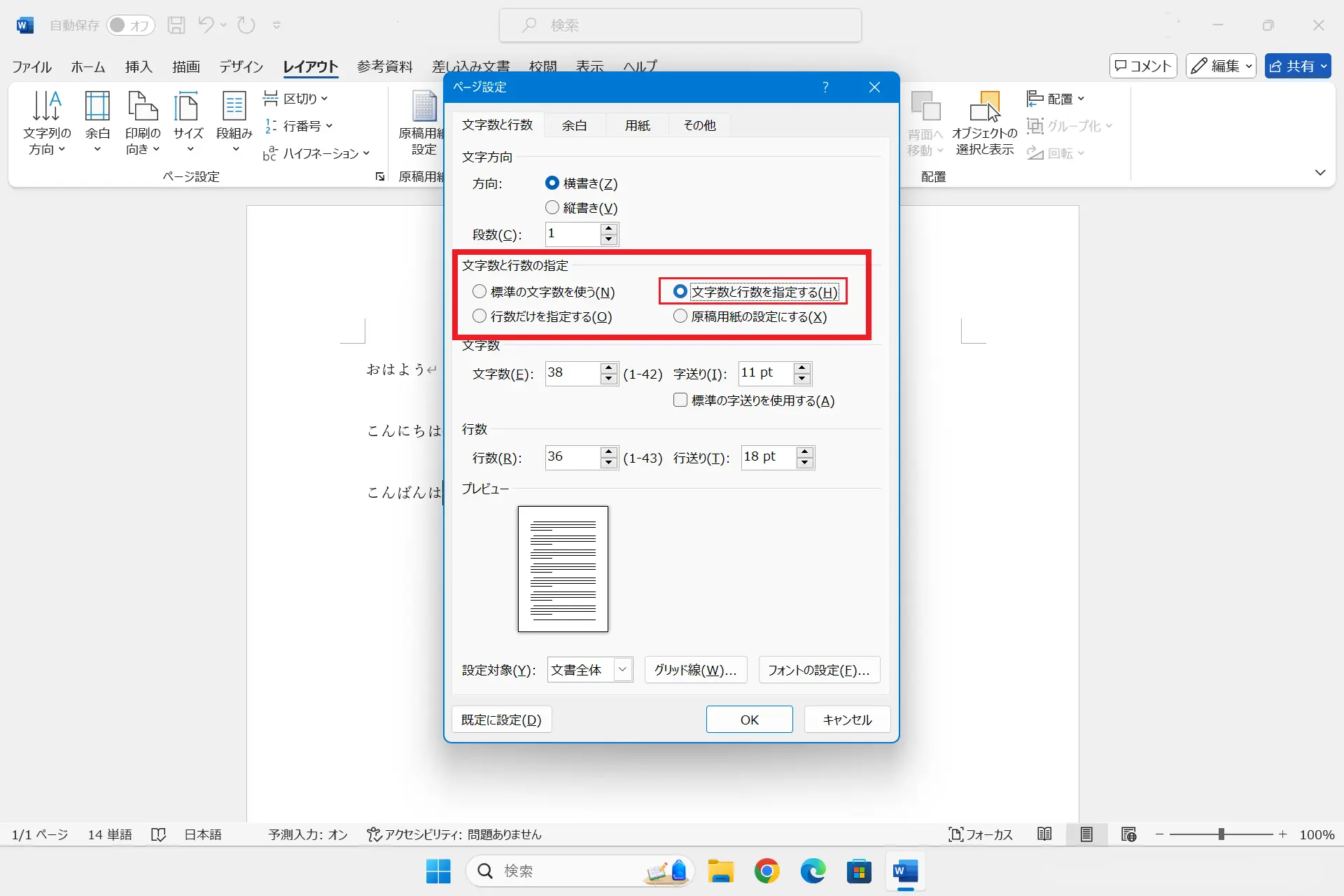The width and height of the screenshot is (1344, 896).
Task: Open the 編集 mode dropdown
Action: coord(1221,66)
